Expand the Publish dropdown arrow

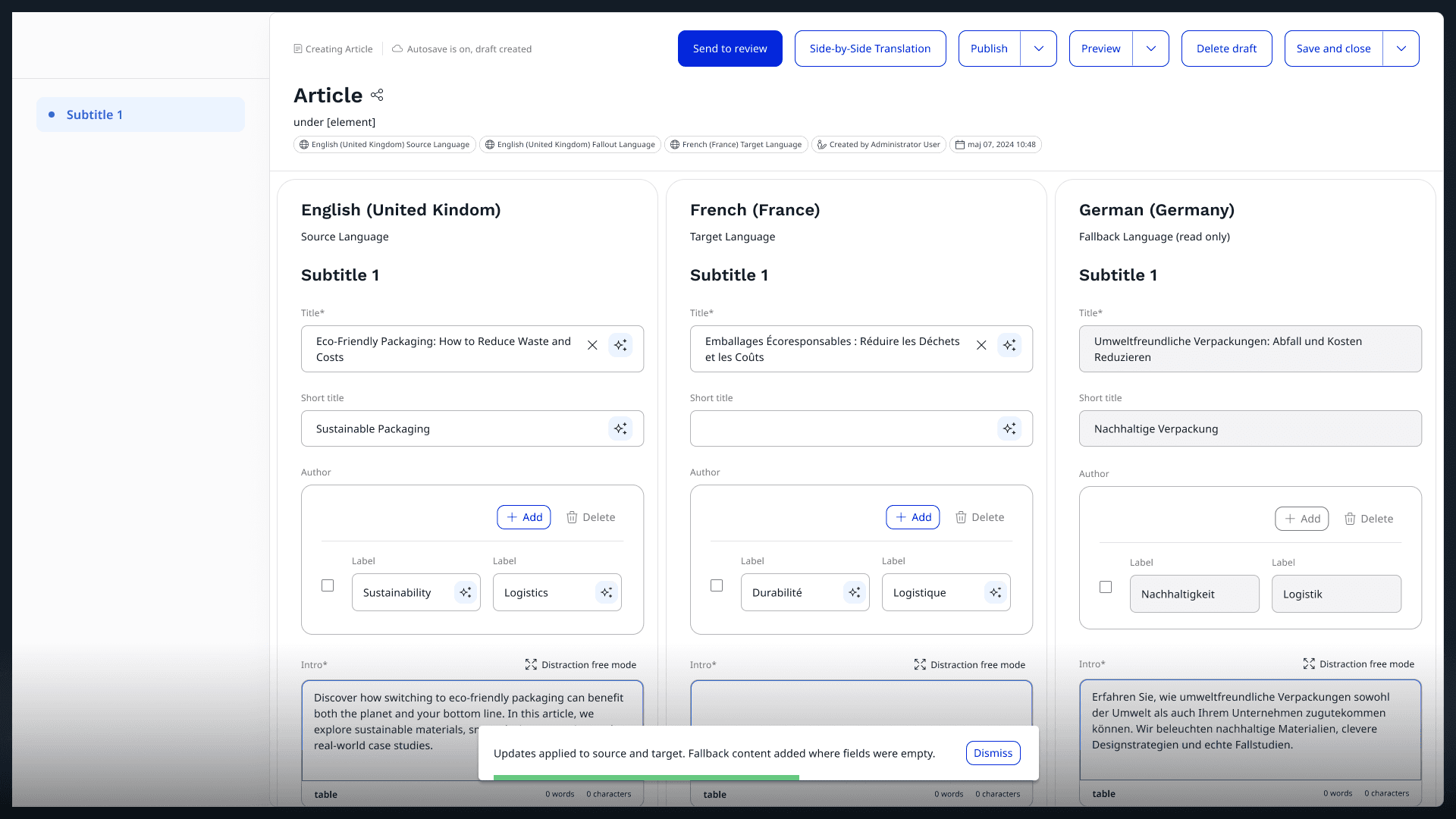tap(1039, 49)
